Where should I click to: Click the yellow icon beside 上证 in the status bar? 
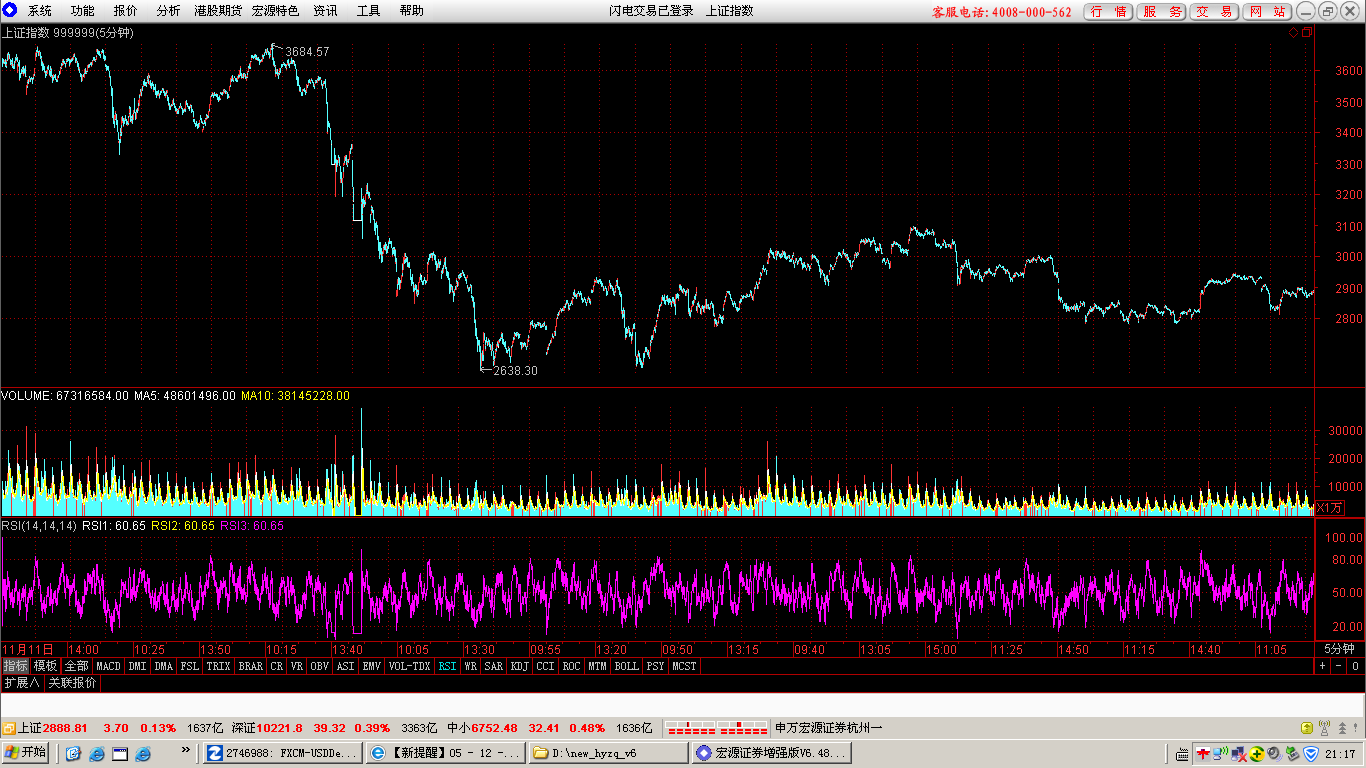point(8,728)
